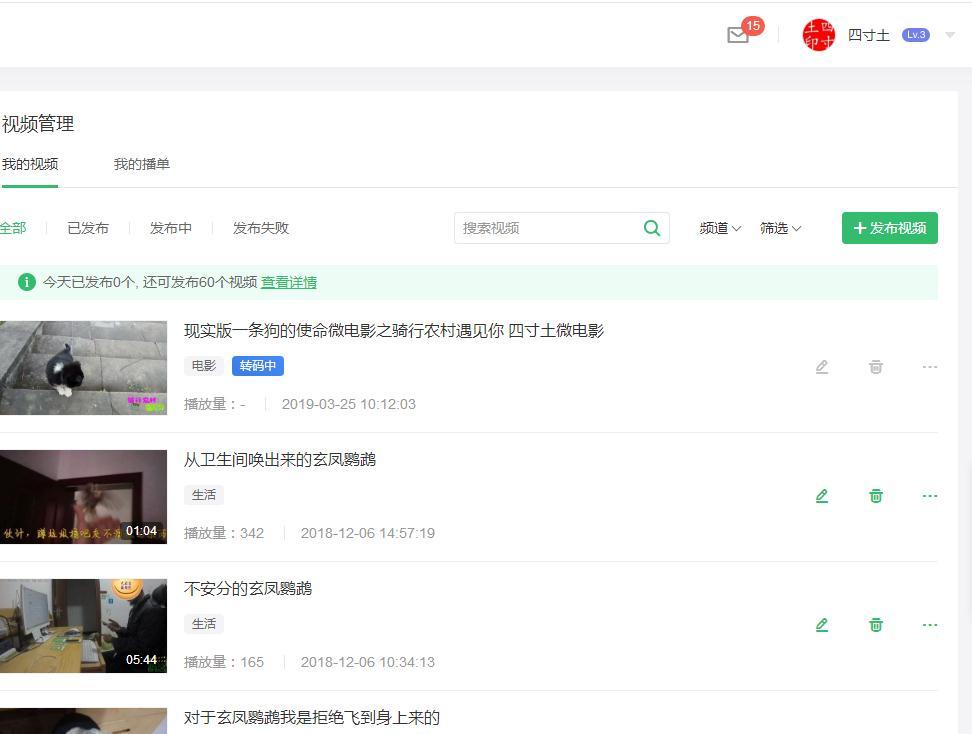The height and width of the screenshot is (734, 972).
Task: Open the red user avatar seal
Action: pos(818,35)
